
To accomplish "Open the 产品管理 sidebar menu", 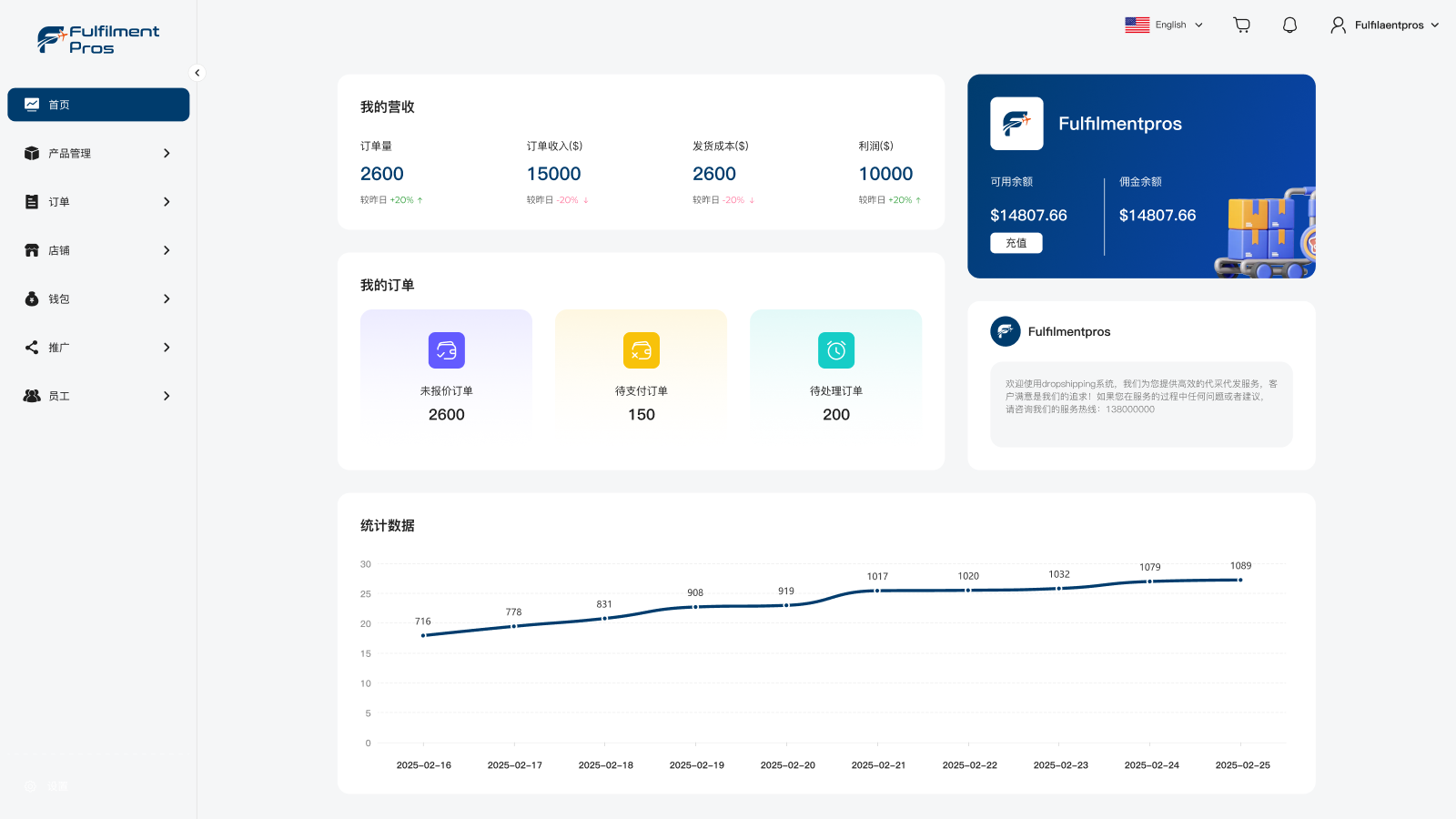I will (x=97, y=153).
